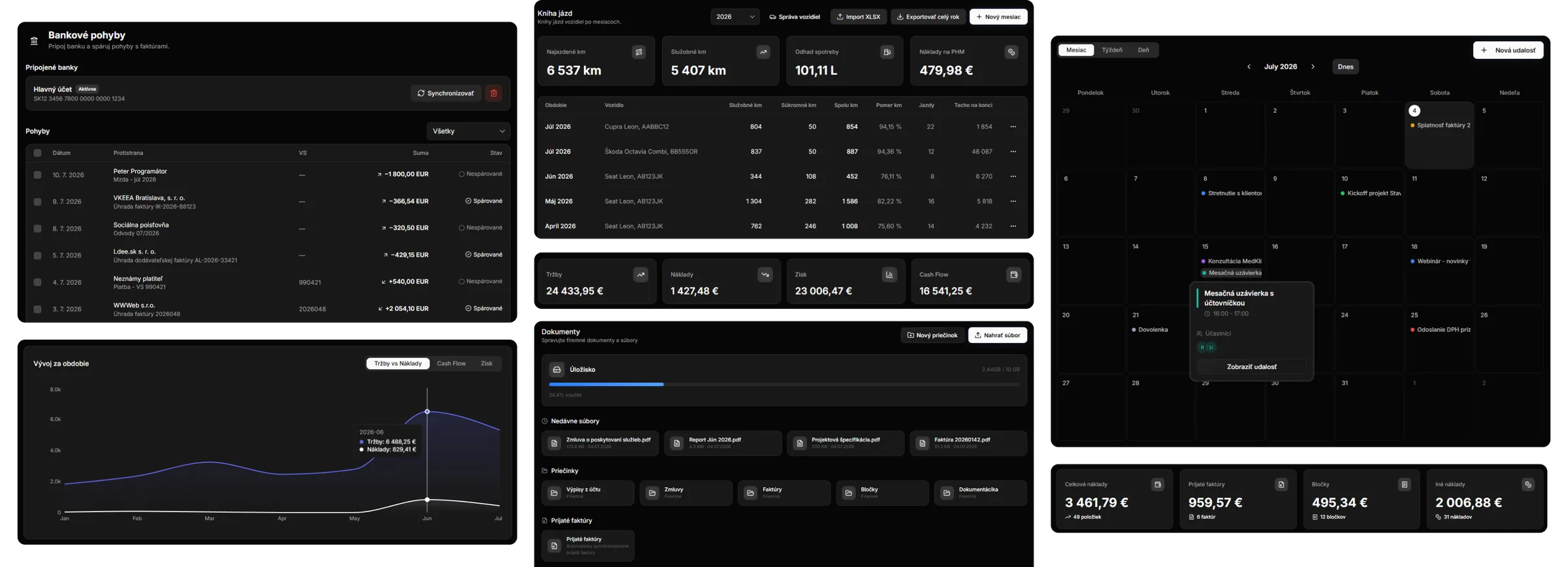The width and height of the screenshot is (1568, 567).
Task: Click the Import XLSX button
Action: click(858, 17)
